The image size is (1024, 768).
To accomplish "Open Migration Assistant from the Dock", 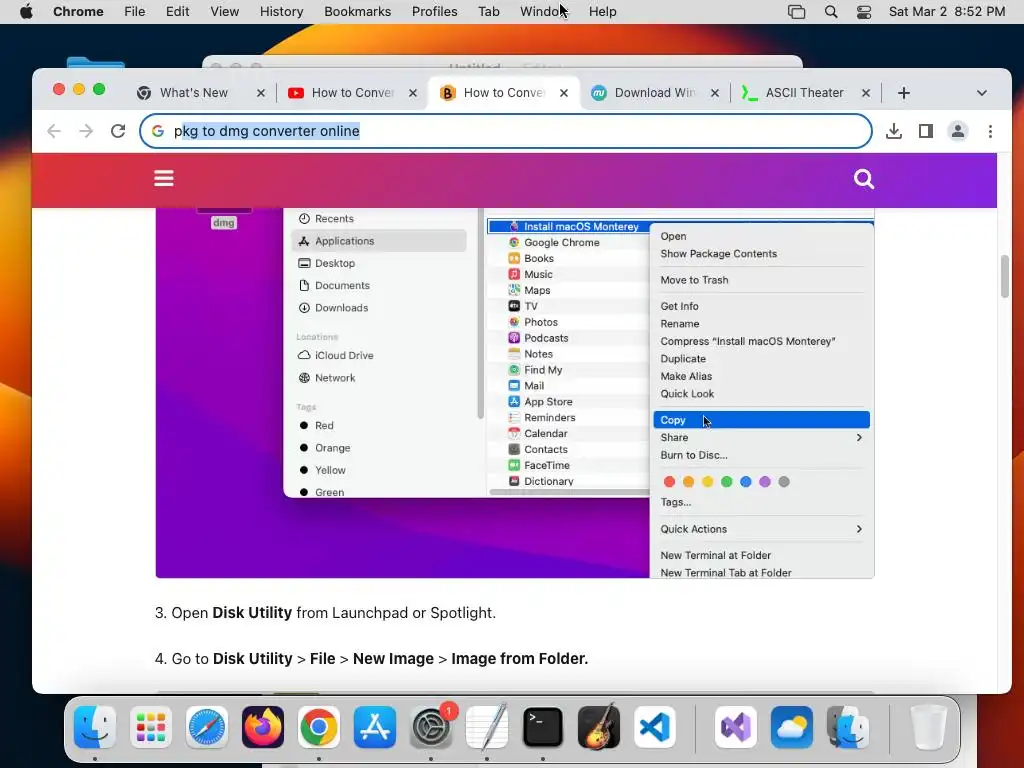I will coord(848,727).
